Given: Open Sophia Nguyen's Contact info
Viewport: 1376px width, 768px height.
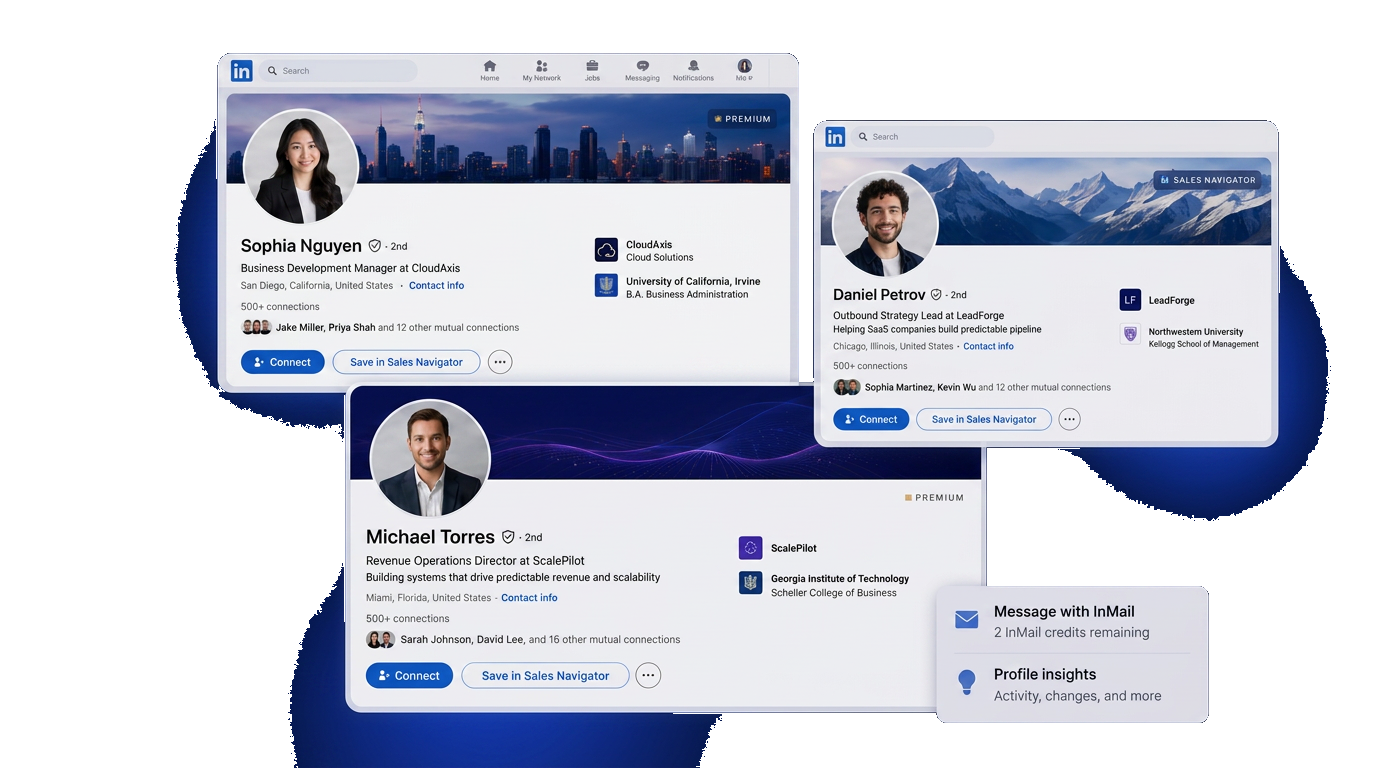Looking at the screenshot, I should coord(436,286).
